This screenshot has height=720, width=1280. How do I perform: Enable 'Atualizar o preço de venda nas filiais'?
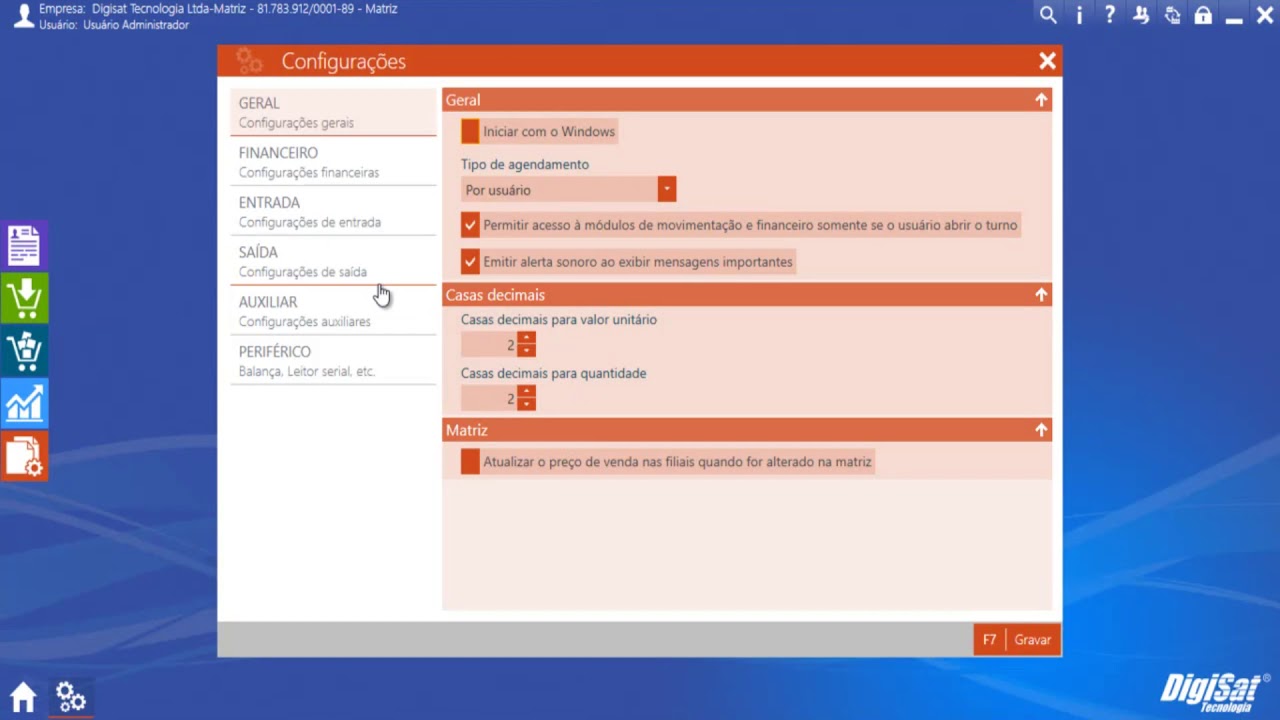pyautogui.click(x=470, y=462)
